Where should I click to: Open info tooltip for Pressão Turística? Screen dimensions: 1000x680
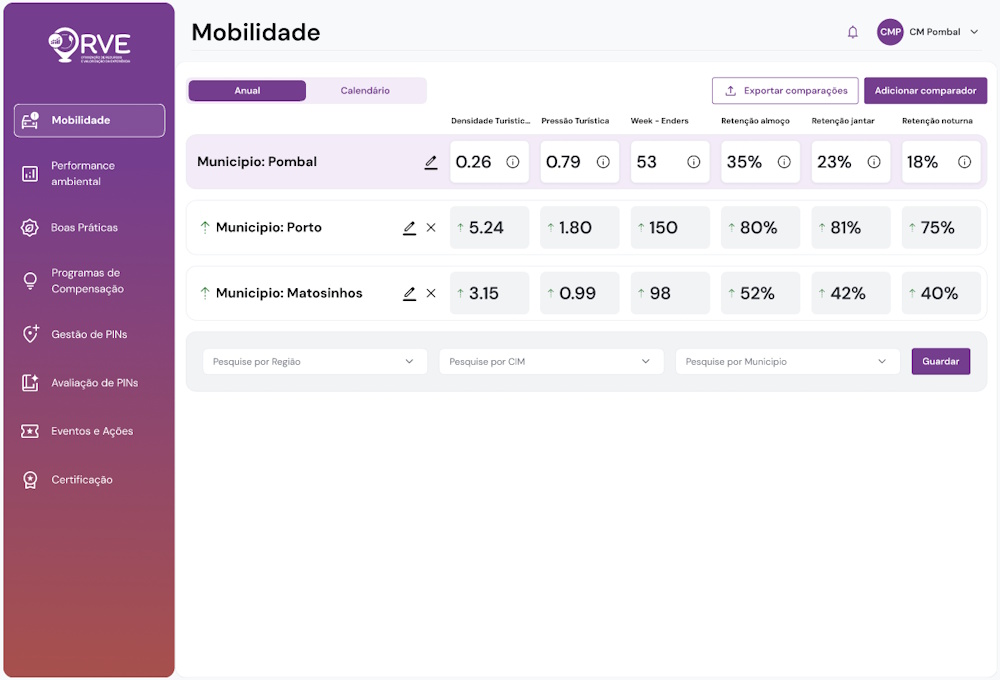[x=603, y=162]
